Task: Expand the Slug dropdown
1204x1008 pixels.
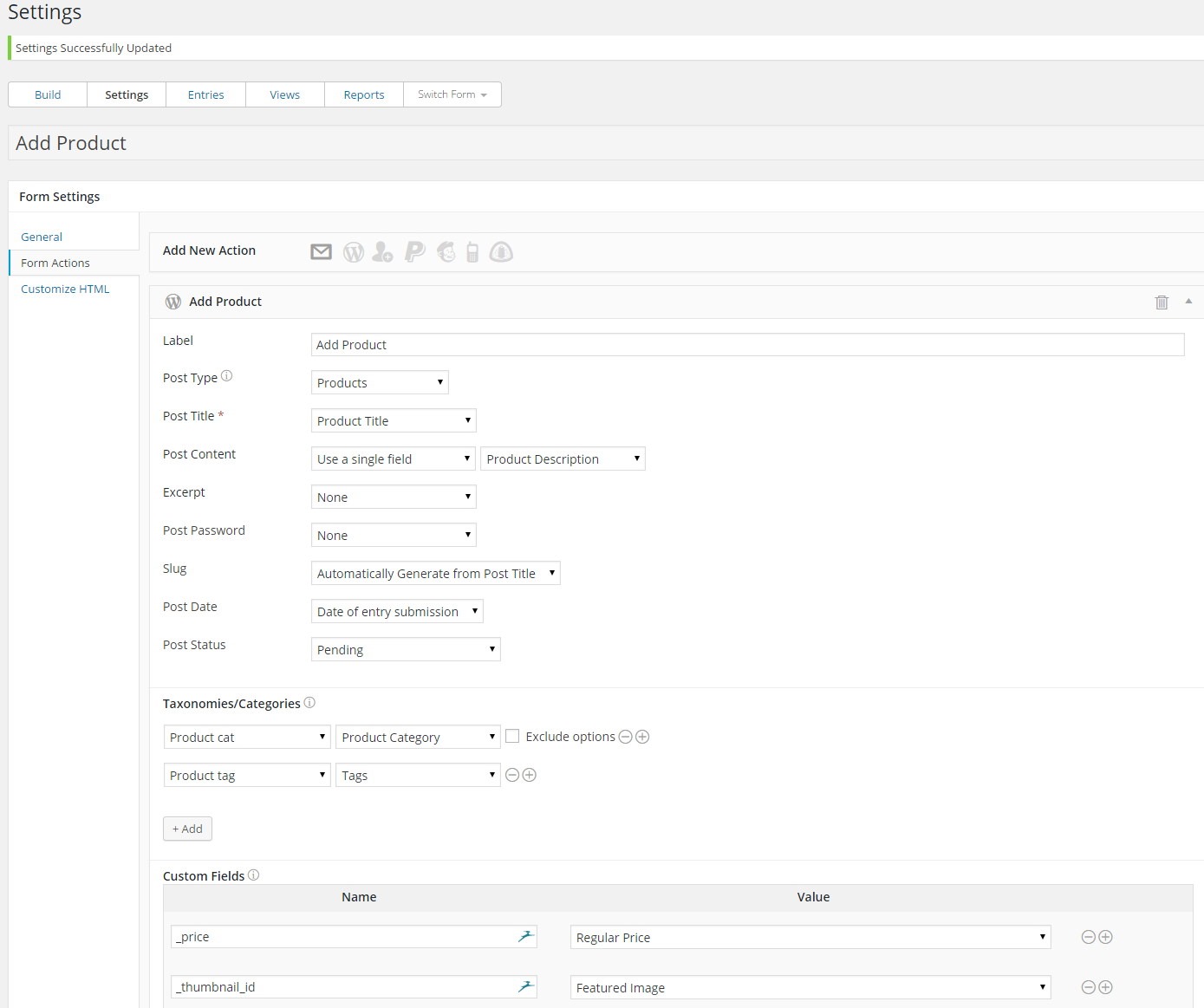Action: pyautogui.click(x=435, y=574)
